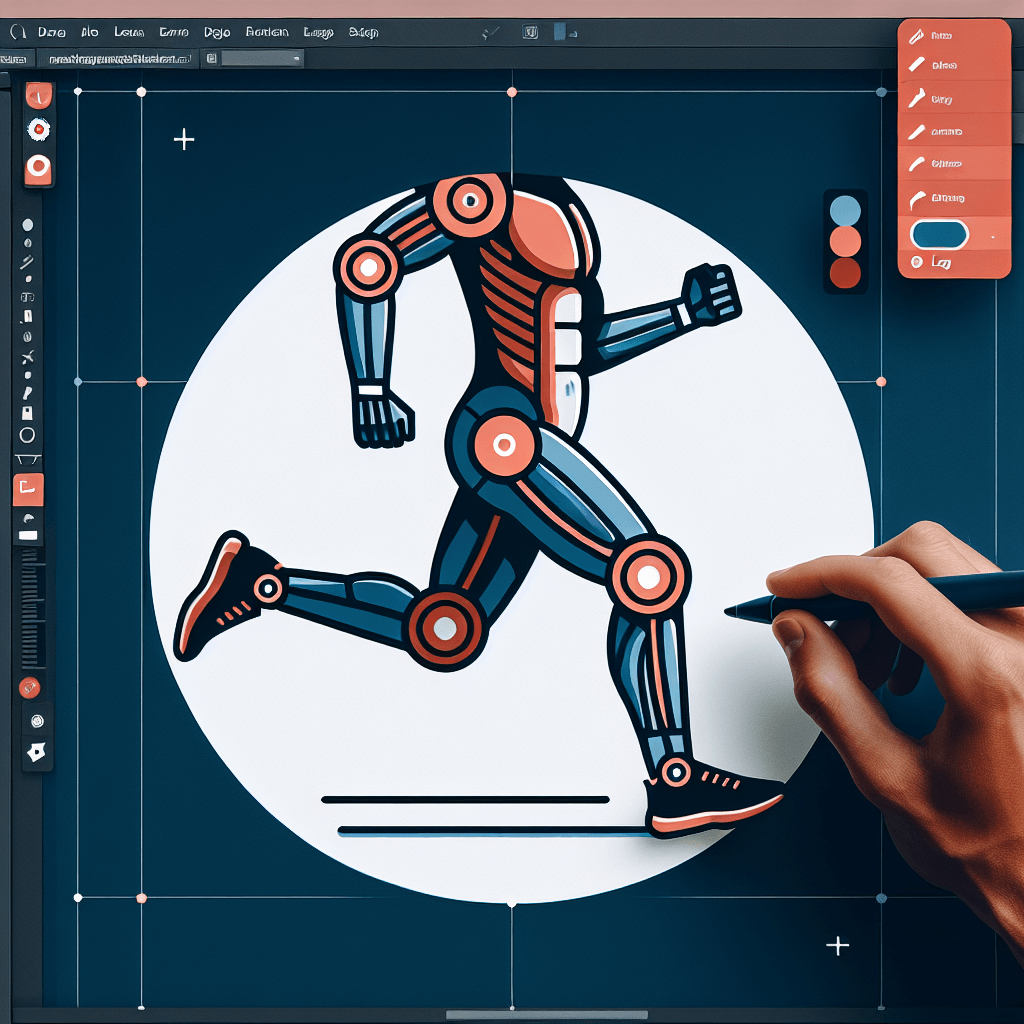Pick the light blue color swatch

coord(845,210)
